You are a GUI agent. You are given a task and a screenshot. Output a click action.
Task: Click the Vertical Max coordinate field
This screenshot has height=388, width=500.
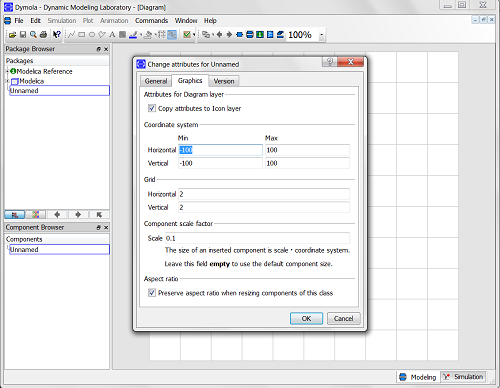pos(307,163)
